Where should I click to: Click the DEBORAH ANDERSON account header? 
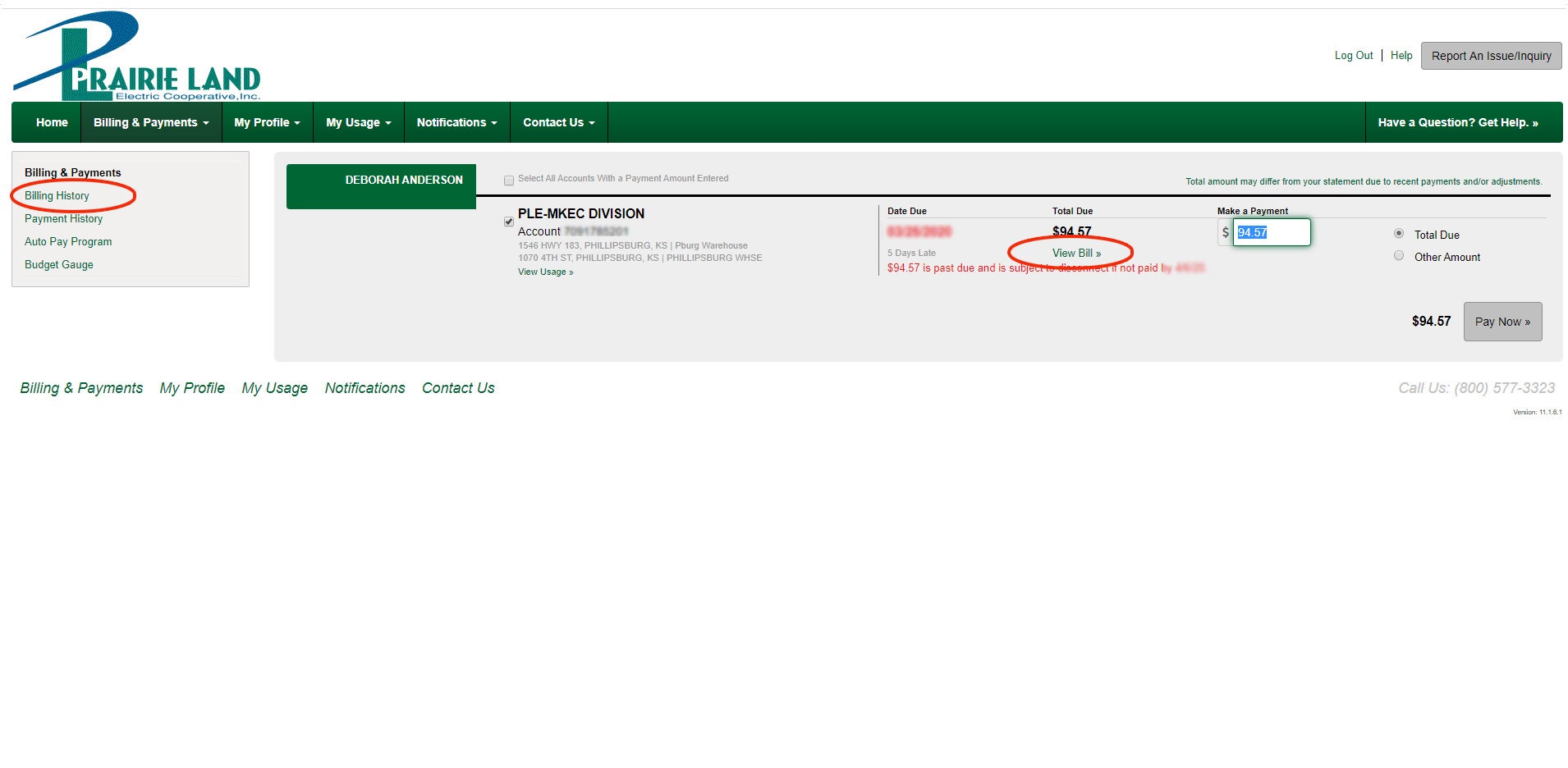point(381,186)
